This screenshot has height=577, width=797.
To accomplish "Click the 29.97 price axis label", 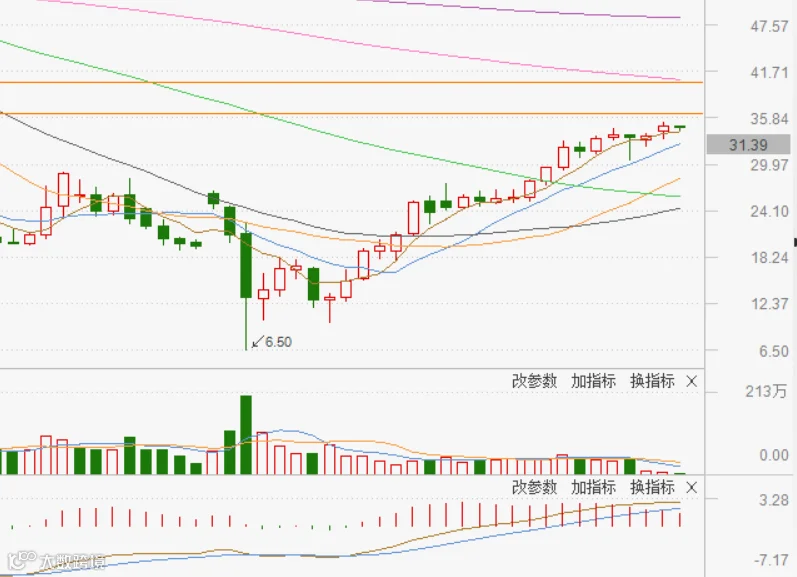I will 769,165.
